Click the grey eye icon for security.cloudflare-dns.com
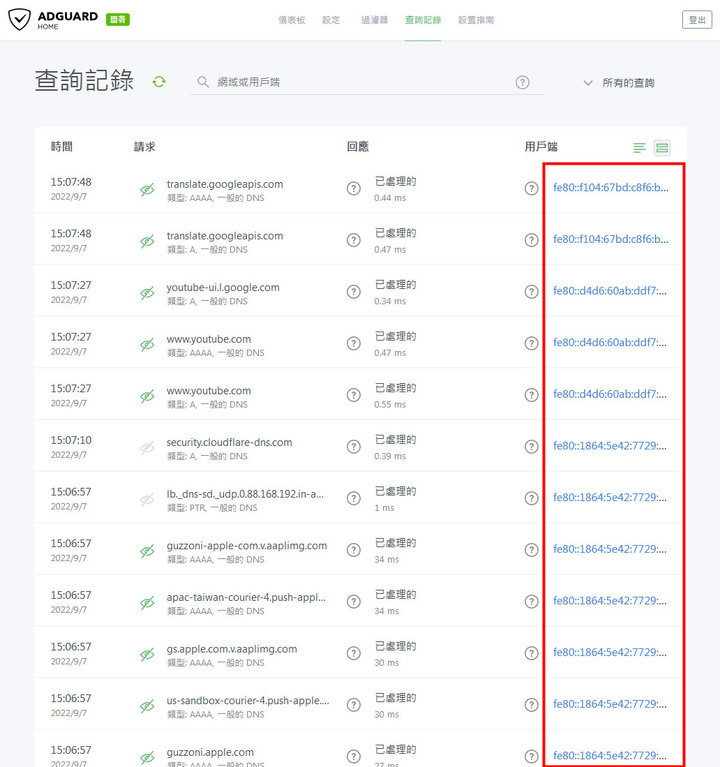The height and width of the screenshot is (767, 720). [x=147, y=448]
